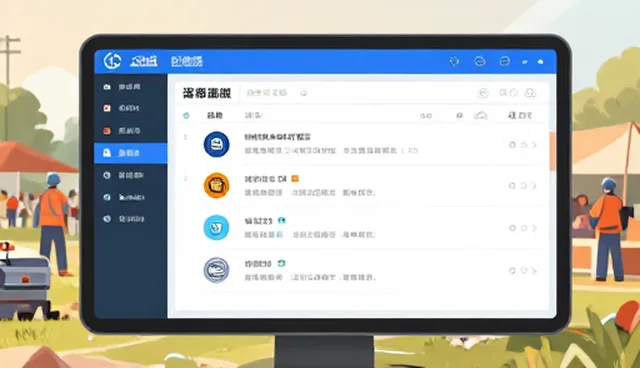Open the second sidebar item with orange-red icon
The width and height of the screenshot is (640, 368).
(x=131, y=108)
